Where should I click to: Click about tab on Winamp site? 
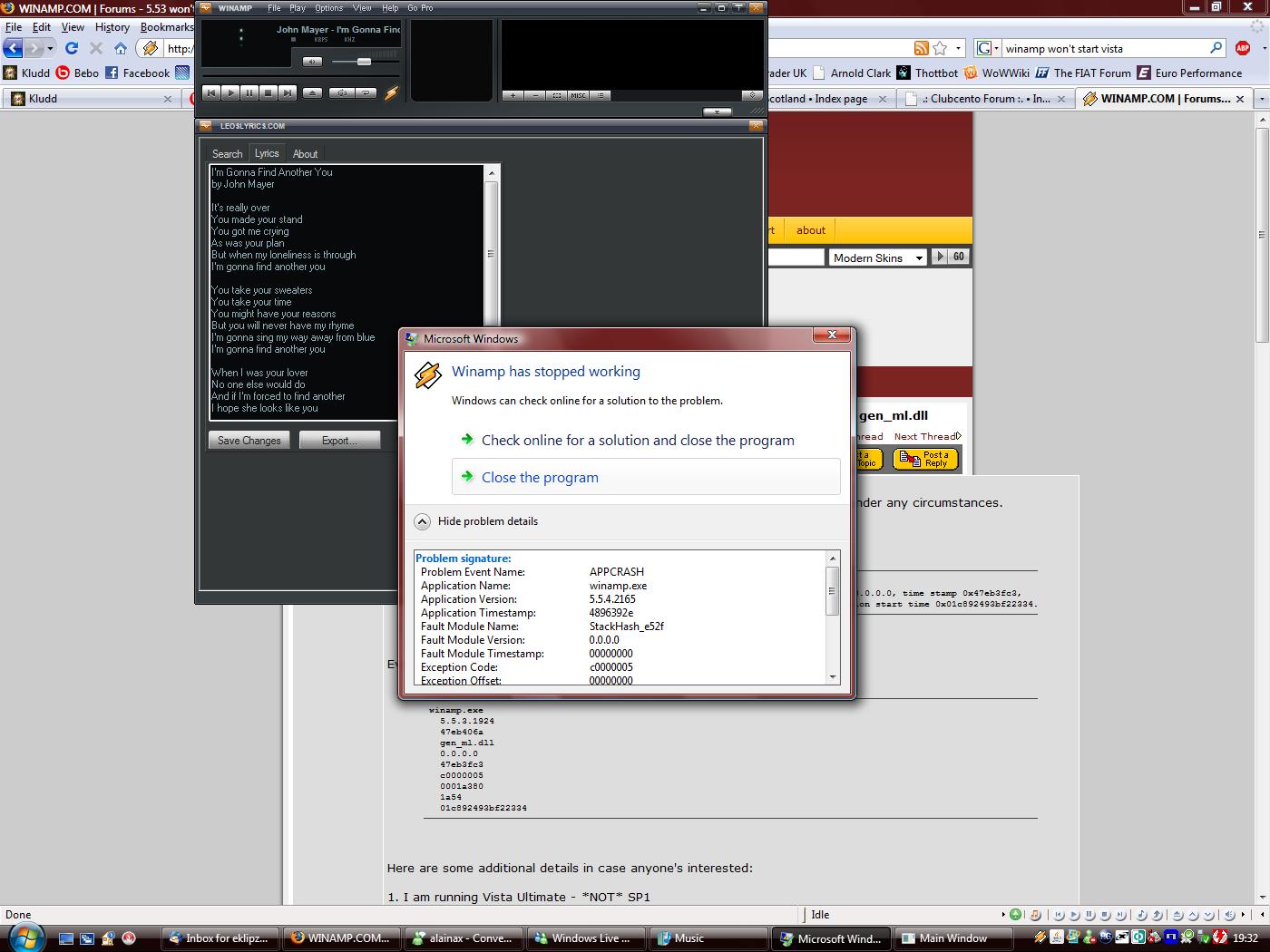(810, 230)
